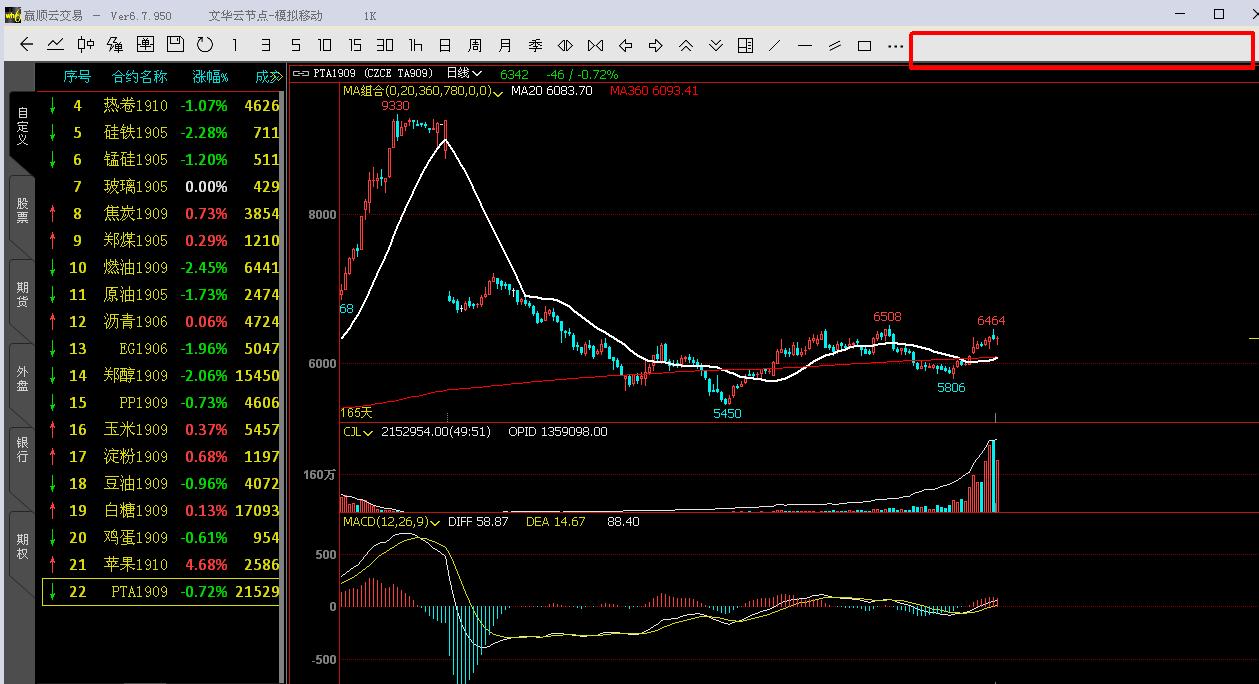Click the 合约名称 column header
This screenshot has height=684, width=1259.
(x=139, y=76)
